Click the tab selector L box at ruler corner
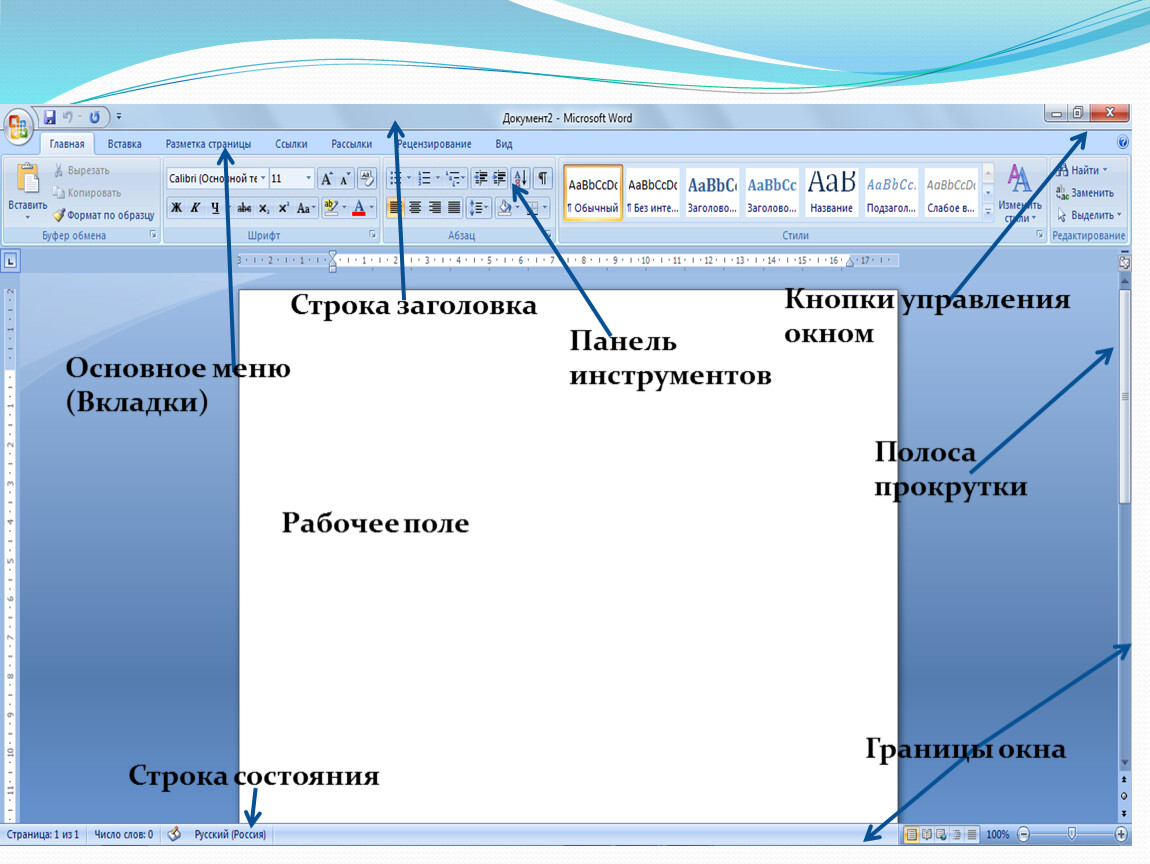Image resolution: width=1150 pixels, height=864 pixels. (x=10, y=260)
